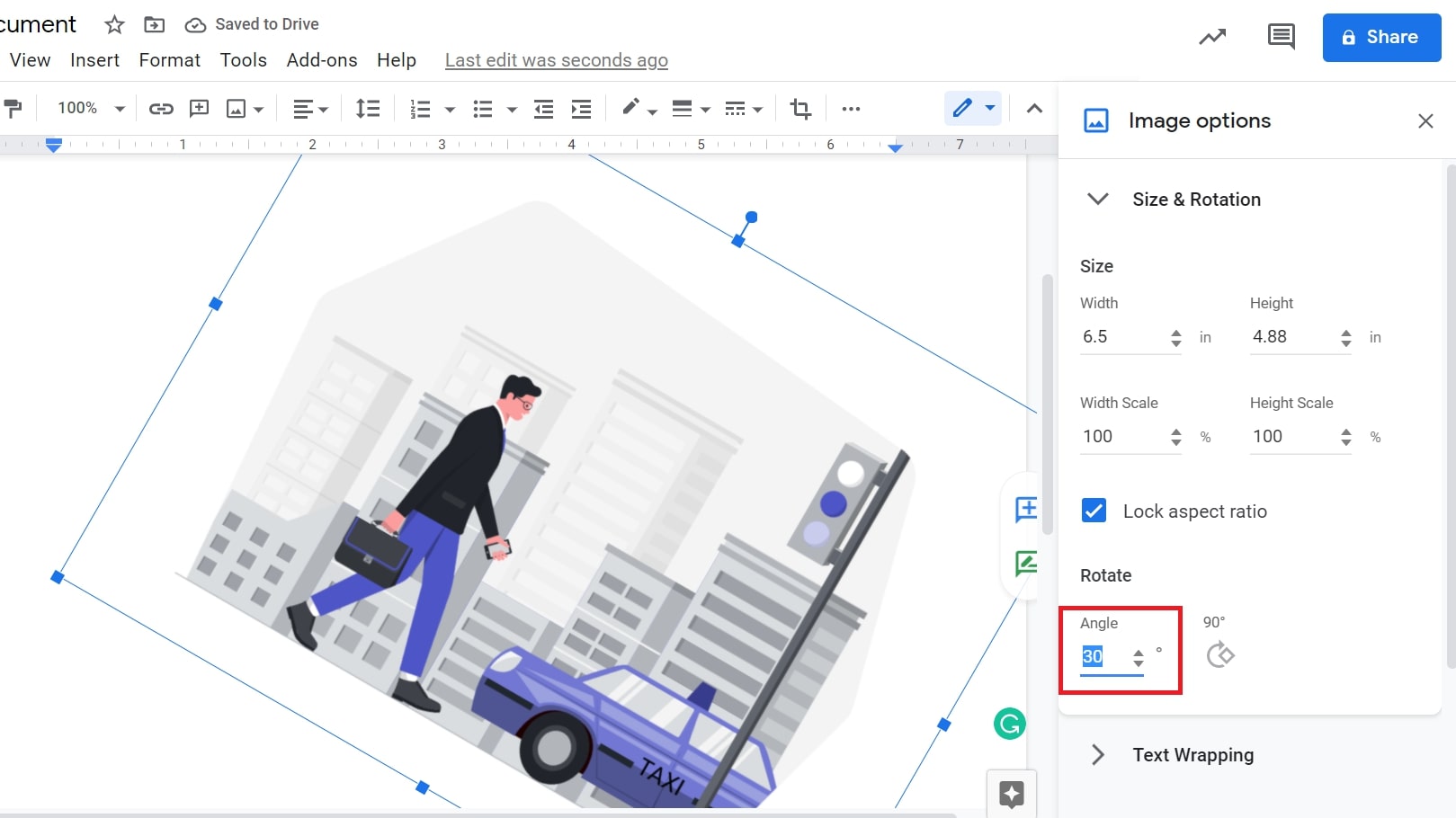Select the border color pencil icon
This screenshot has height=818, width=1456.
[631, 108]
